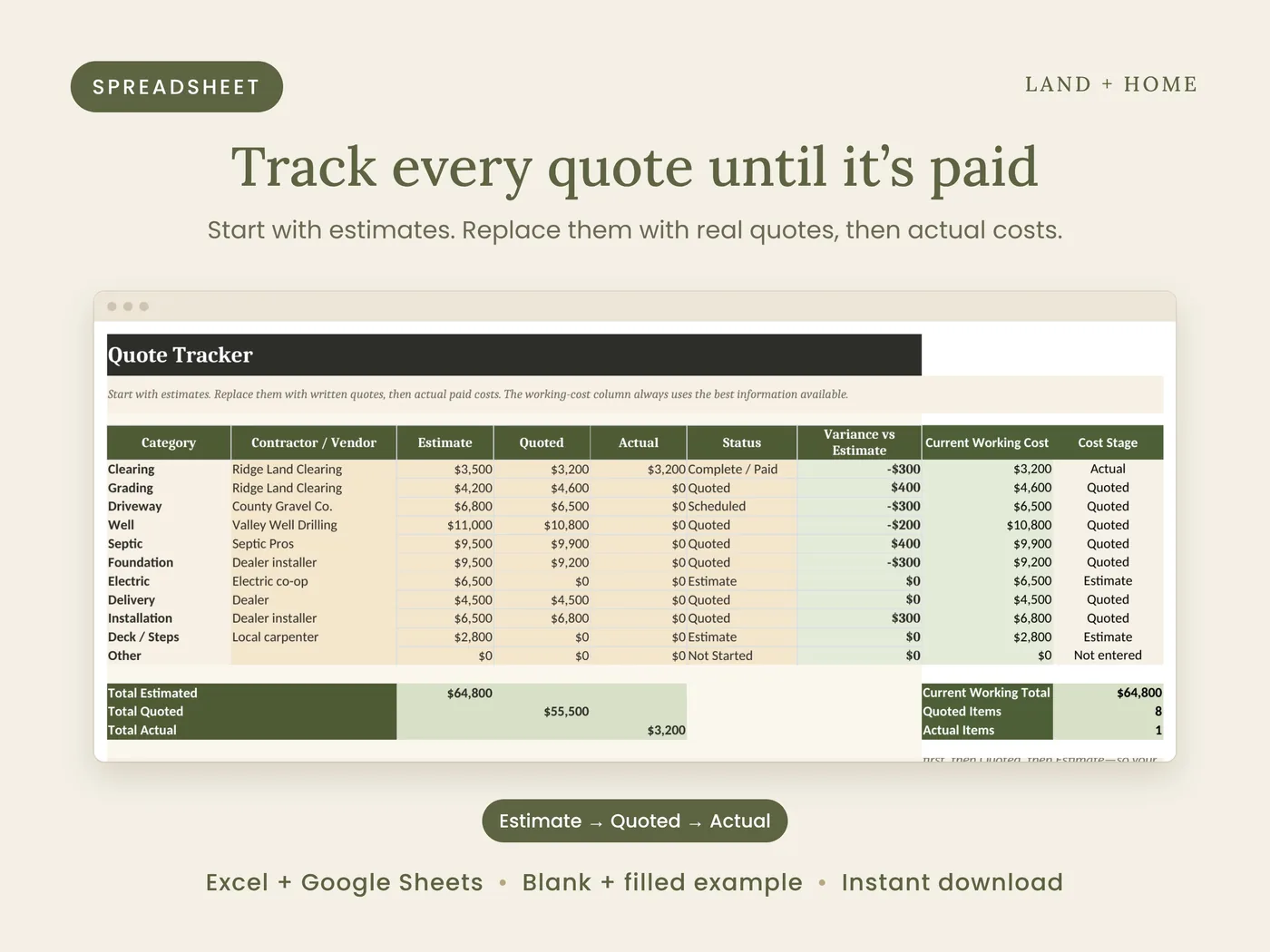Image resolution: width=1270 pixels, height=952 pixels.
Task: Click the Driveway category cell
Action: [169, 506]
